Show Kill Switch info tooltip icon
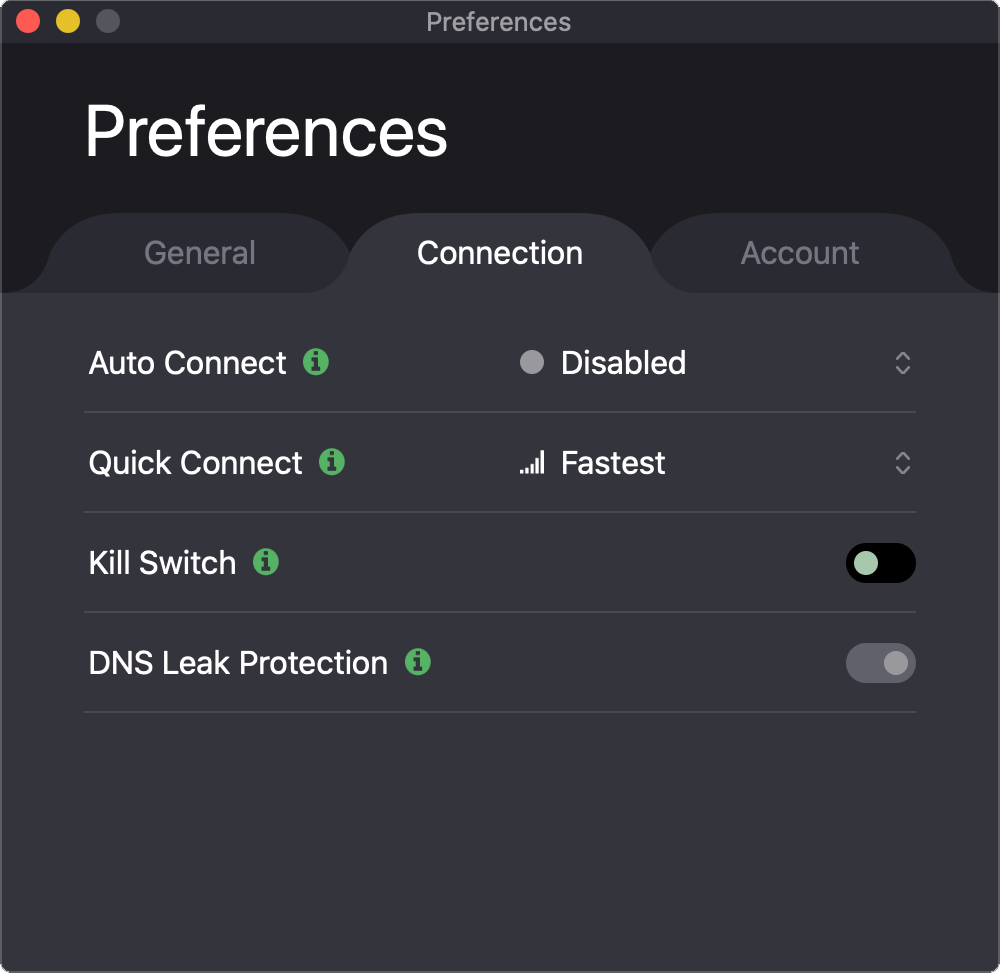 point(266,562)
